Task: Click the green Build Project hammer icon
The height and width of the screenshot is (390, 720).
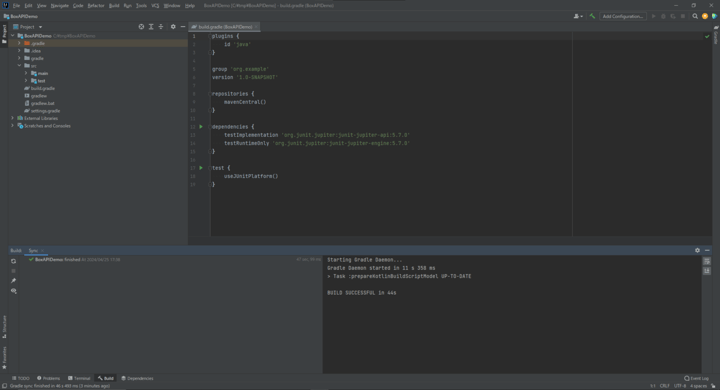Action: click(592, 16)
